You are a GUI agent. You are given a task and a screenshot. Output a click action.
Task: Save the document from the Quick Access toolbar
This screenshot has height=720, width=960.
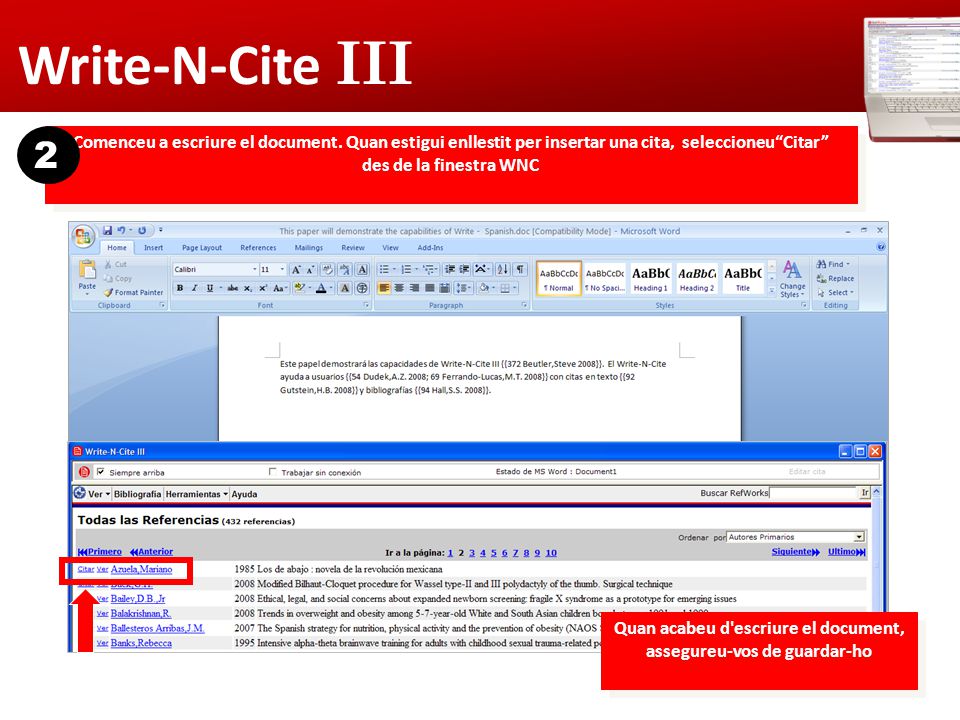pyautogui.click(x=107, y=231)
